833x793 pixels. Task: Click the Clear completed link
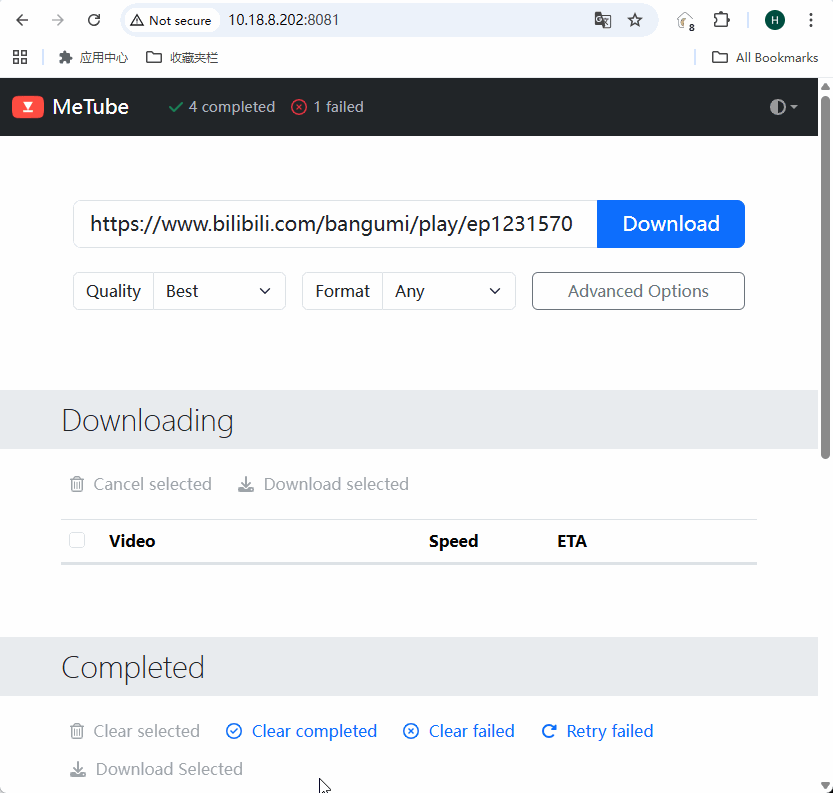point(301,731)
